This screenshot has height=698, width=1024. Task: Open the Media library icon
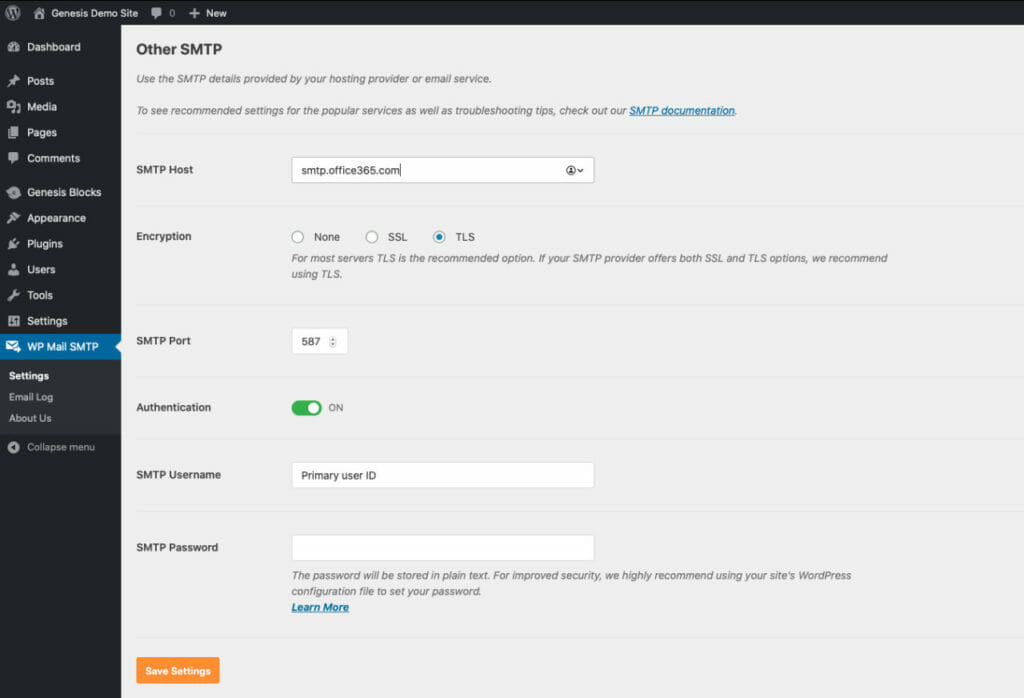point(14,106)
